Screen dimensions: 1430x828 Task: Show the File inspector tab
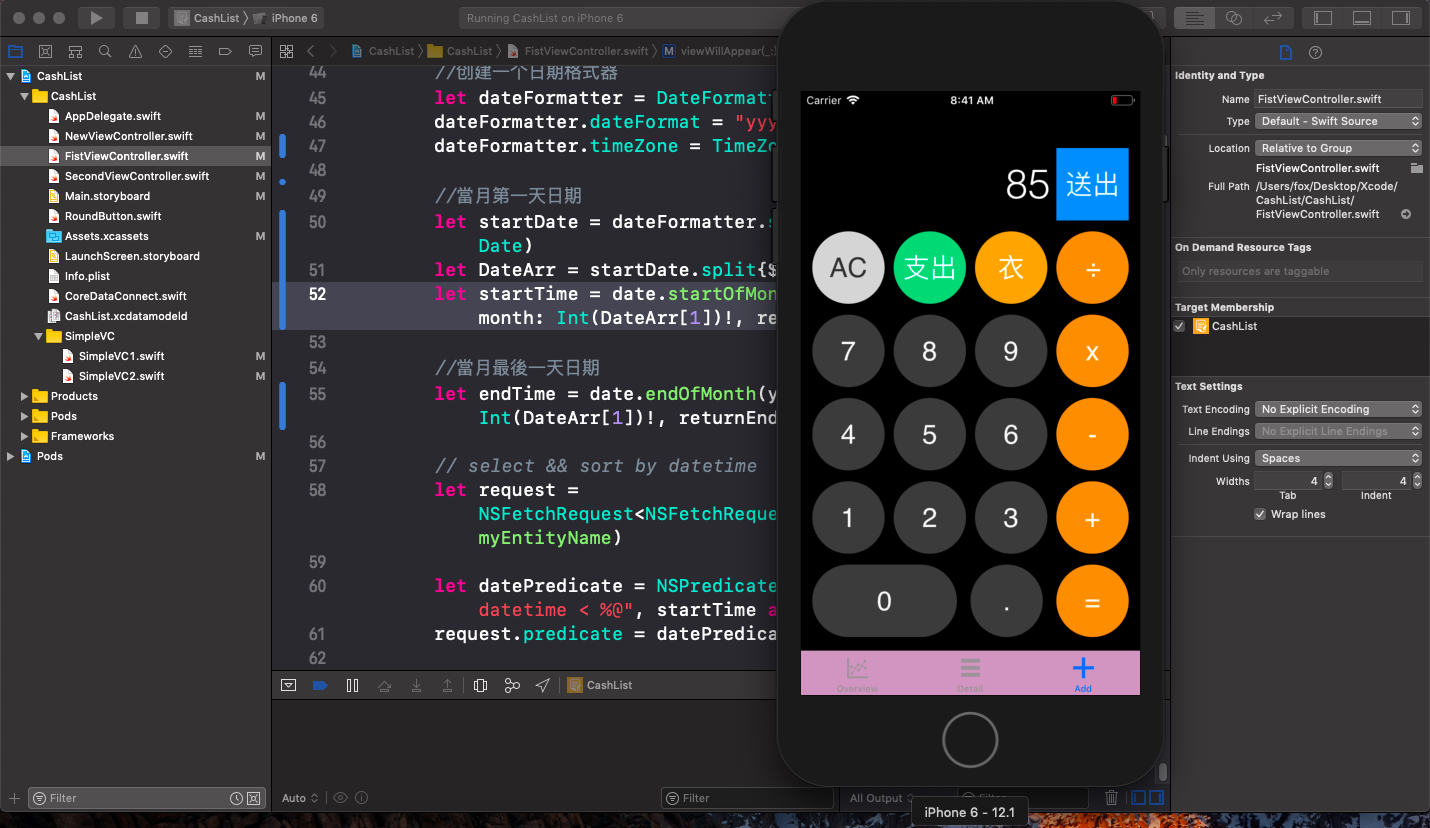click(1286, 53)
